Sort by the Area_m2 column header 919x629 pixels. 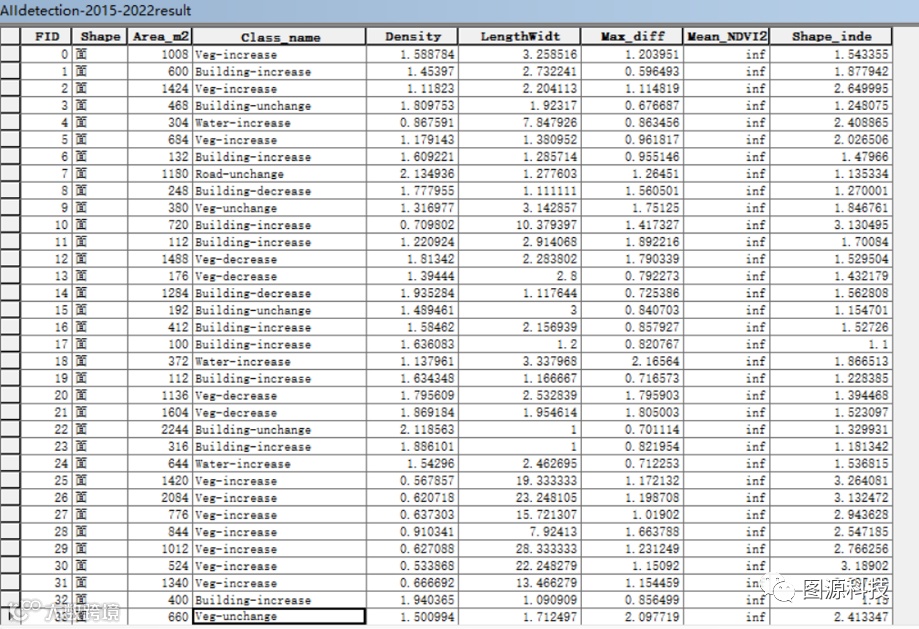pos(160,36)
